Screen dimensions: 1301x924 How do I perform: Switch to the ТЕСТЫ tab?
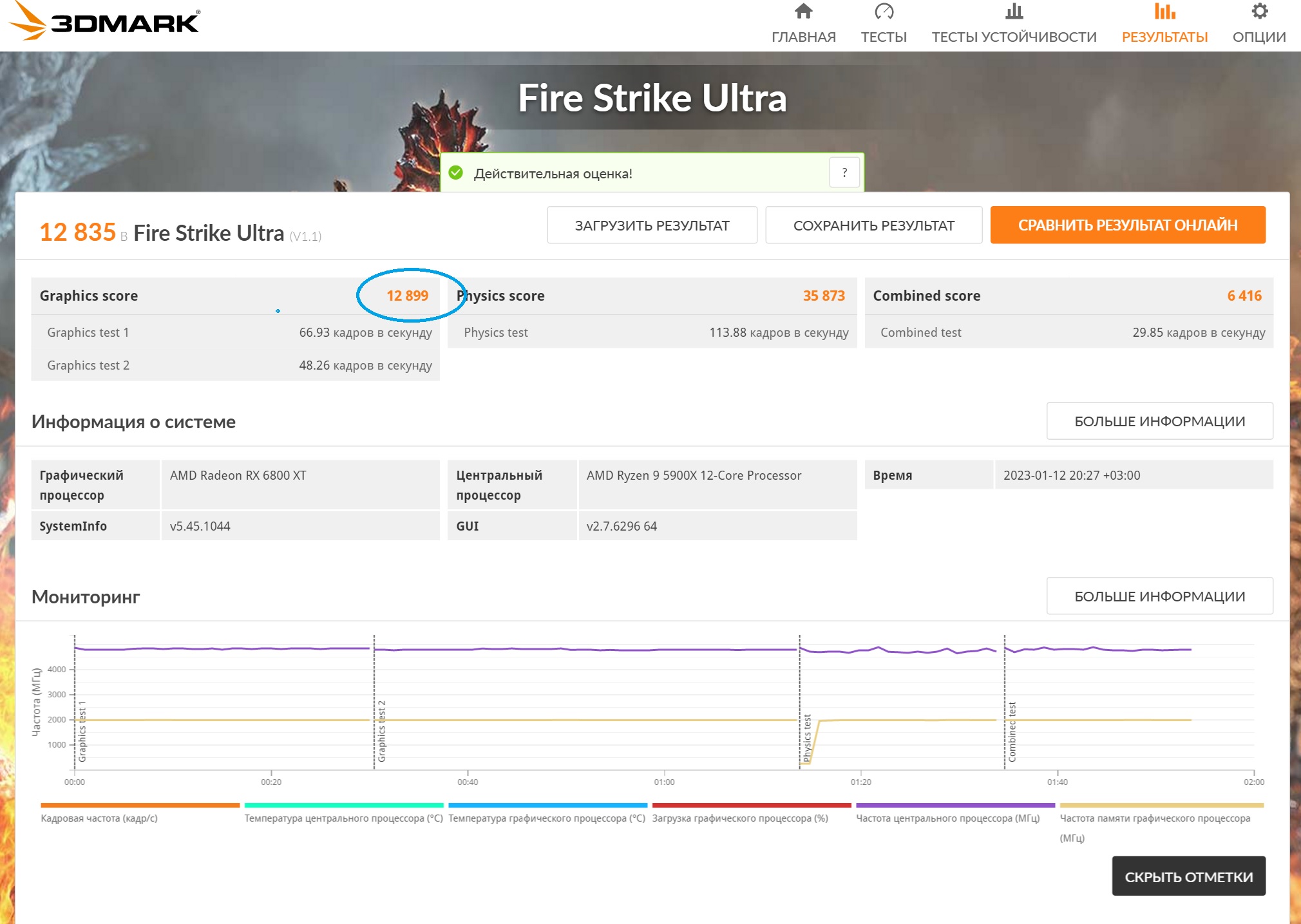tap(884, 37)
